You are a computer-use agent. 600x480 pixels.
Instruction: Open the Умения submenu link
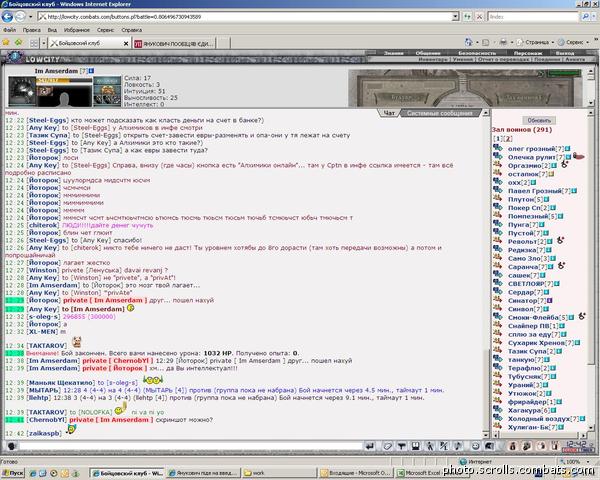pyautogui.click(x=462, y=59)
